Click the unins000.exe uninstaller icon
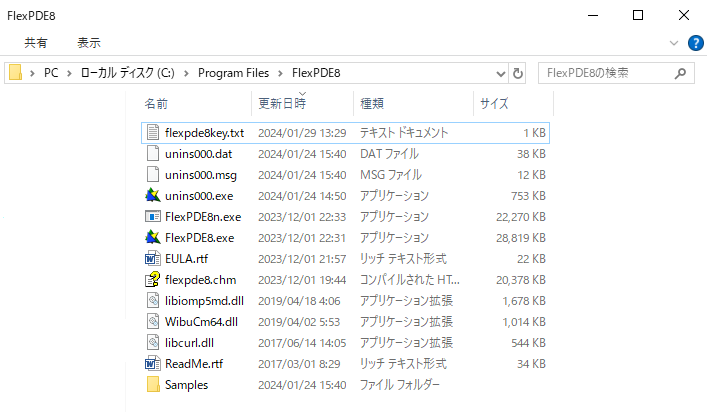This screenshot has height=412, width=708. coord(153,195)
